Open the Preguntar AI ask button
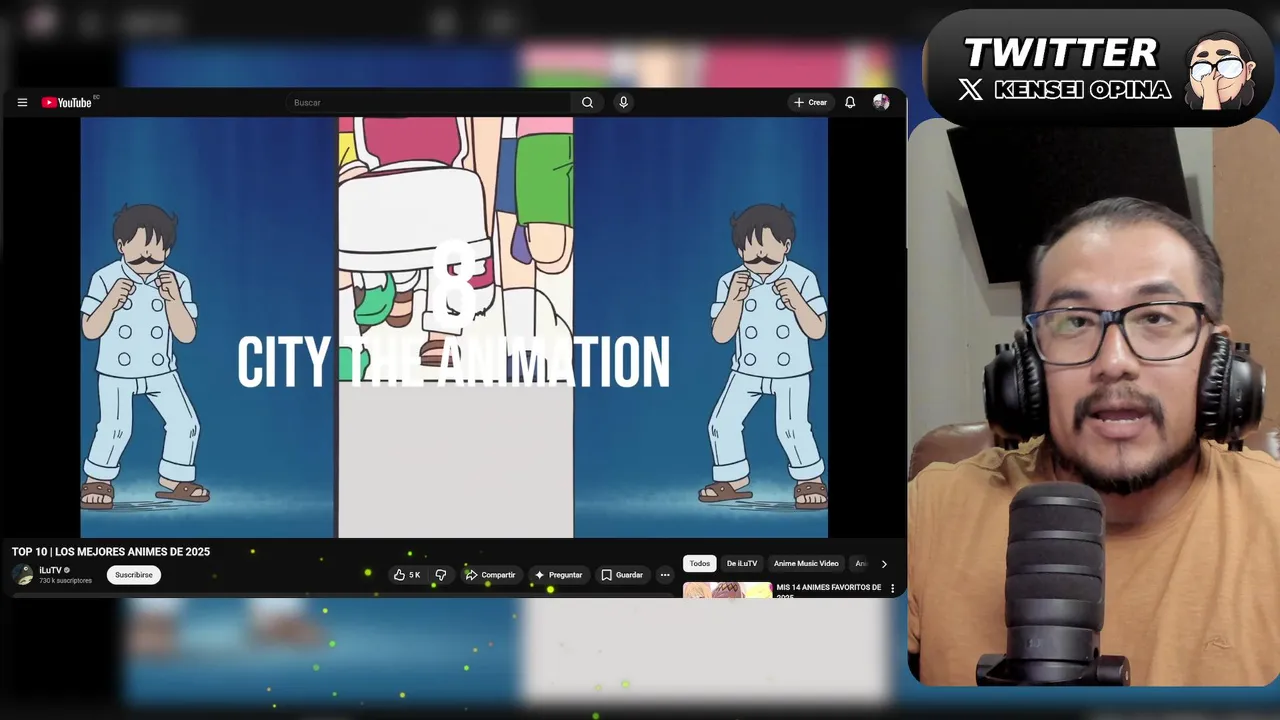The width and height of the screenshot is (1280, 720). 558,575
